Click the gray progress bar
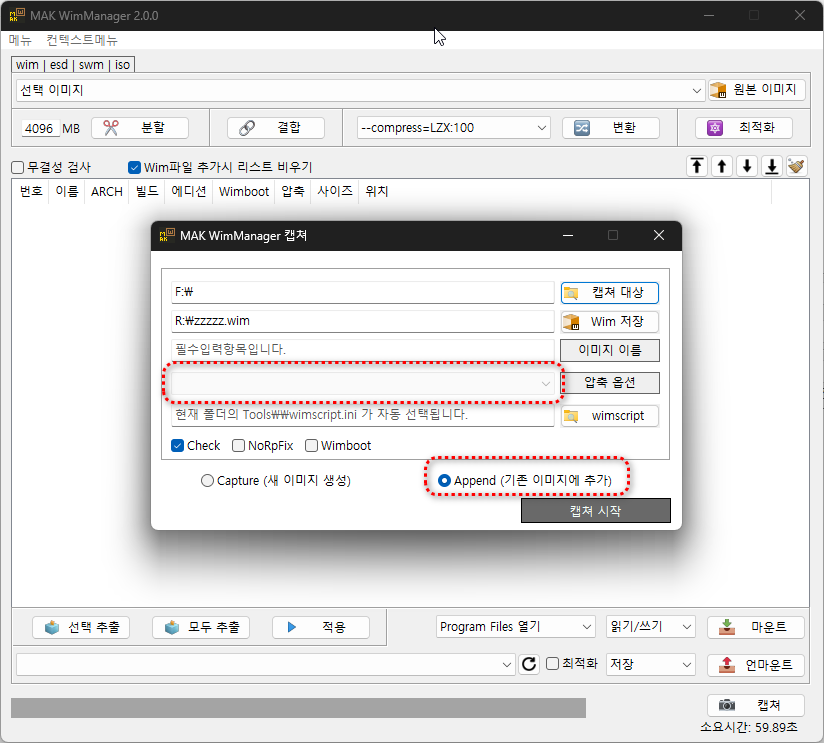Viewport: 824px width, 743px height. coord(298,708)
